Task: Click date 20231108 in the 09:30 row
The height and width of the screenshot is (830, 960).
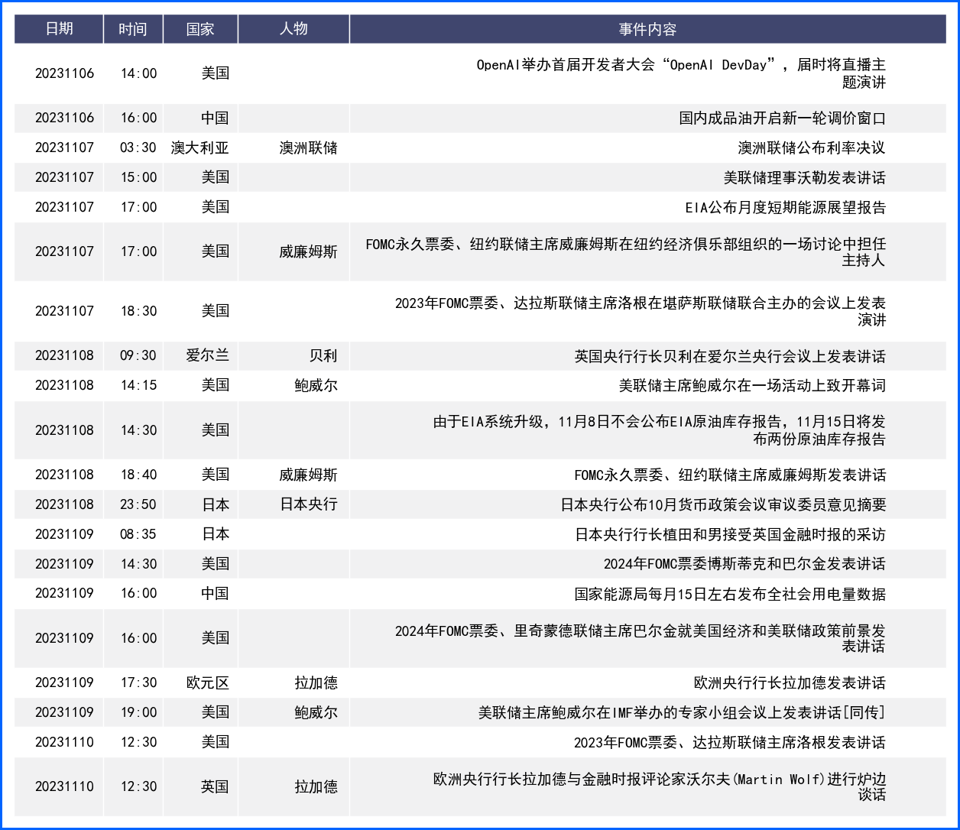Action: [x=64, y=356]
